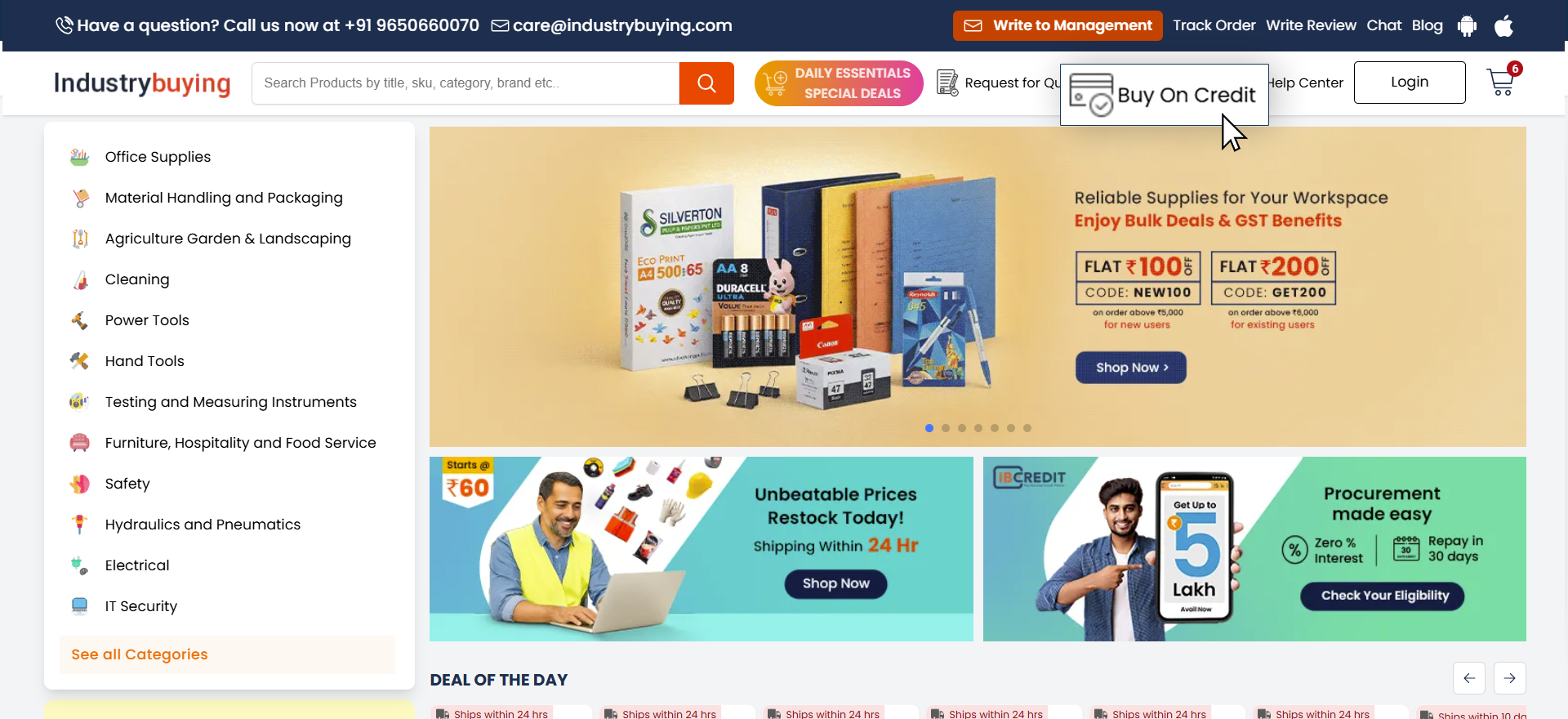The image size is (1568, 719).
Task: Show previous Deal of the Day items
Action: click(x=1469, y=678)
